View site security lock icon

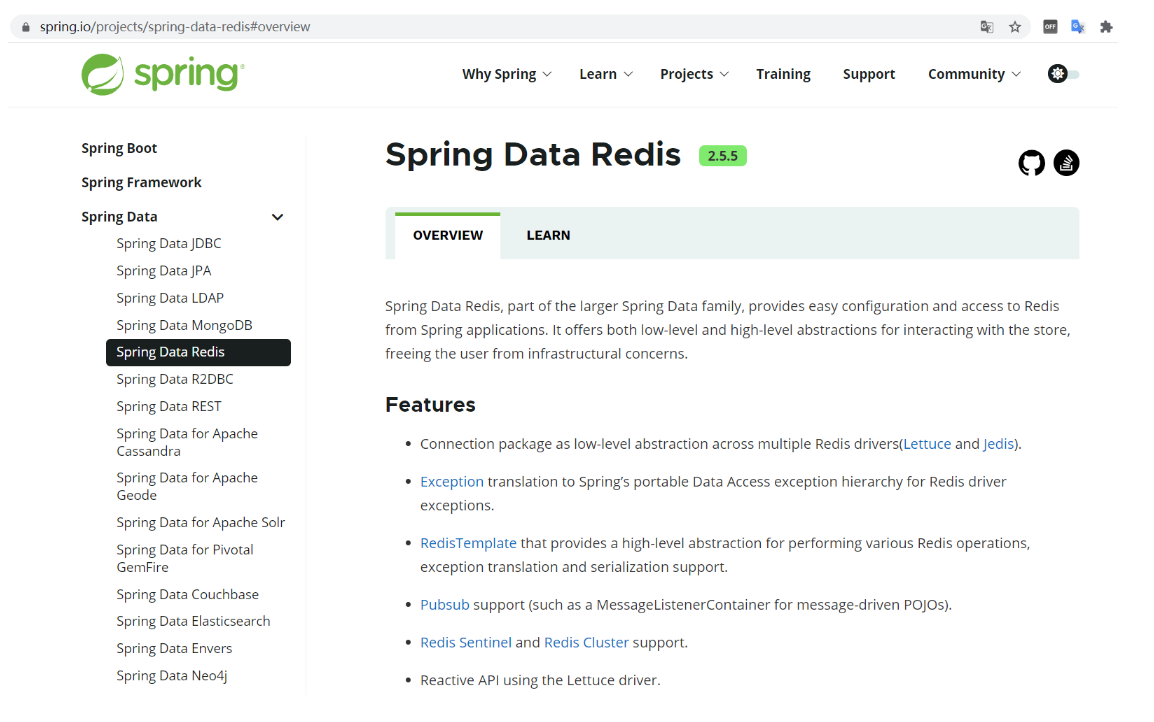pos(26,27)
